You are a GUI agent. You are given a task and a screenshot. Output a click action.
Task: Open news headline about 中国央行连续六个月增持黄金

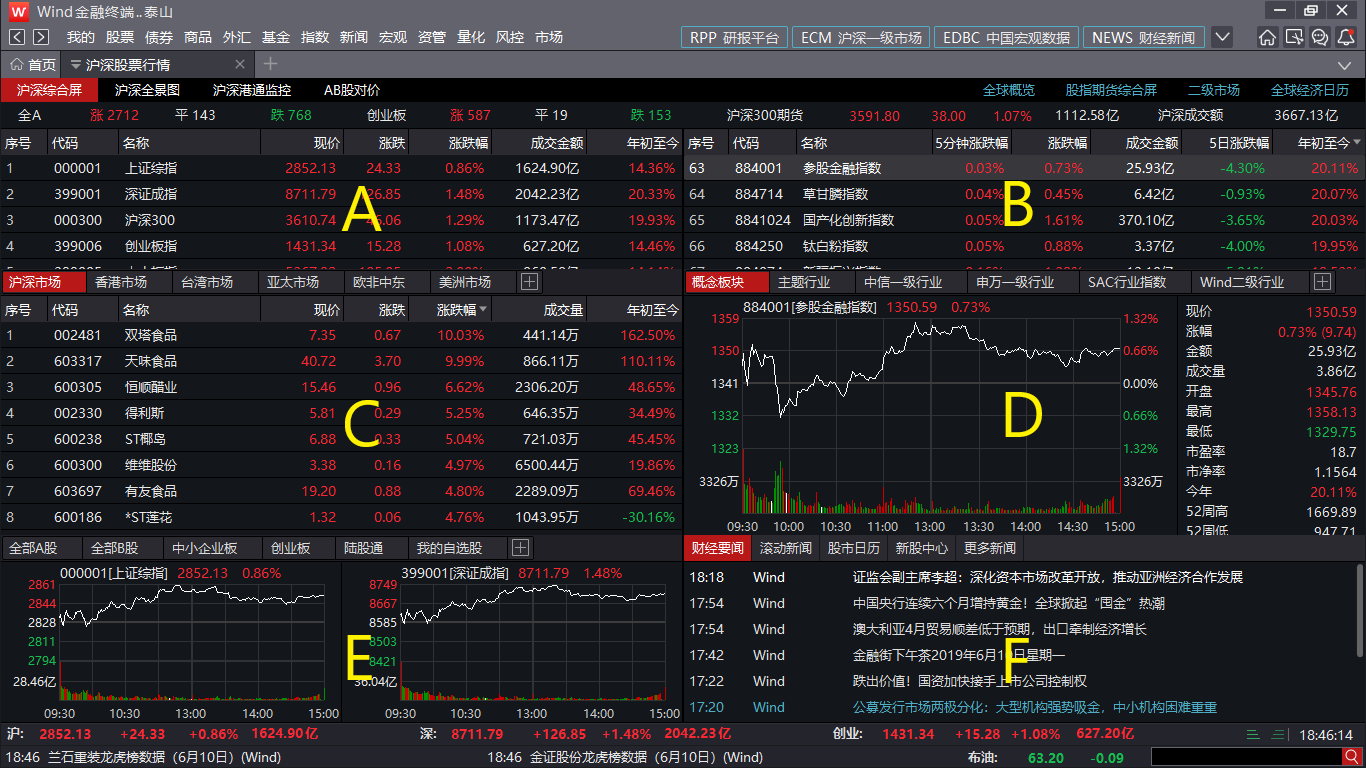coord(1008,603)
